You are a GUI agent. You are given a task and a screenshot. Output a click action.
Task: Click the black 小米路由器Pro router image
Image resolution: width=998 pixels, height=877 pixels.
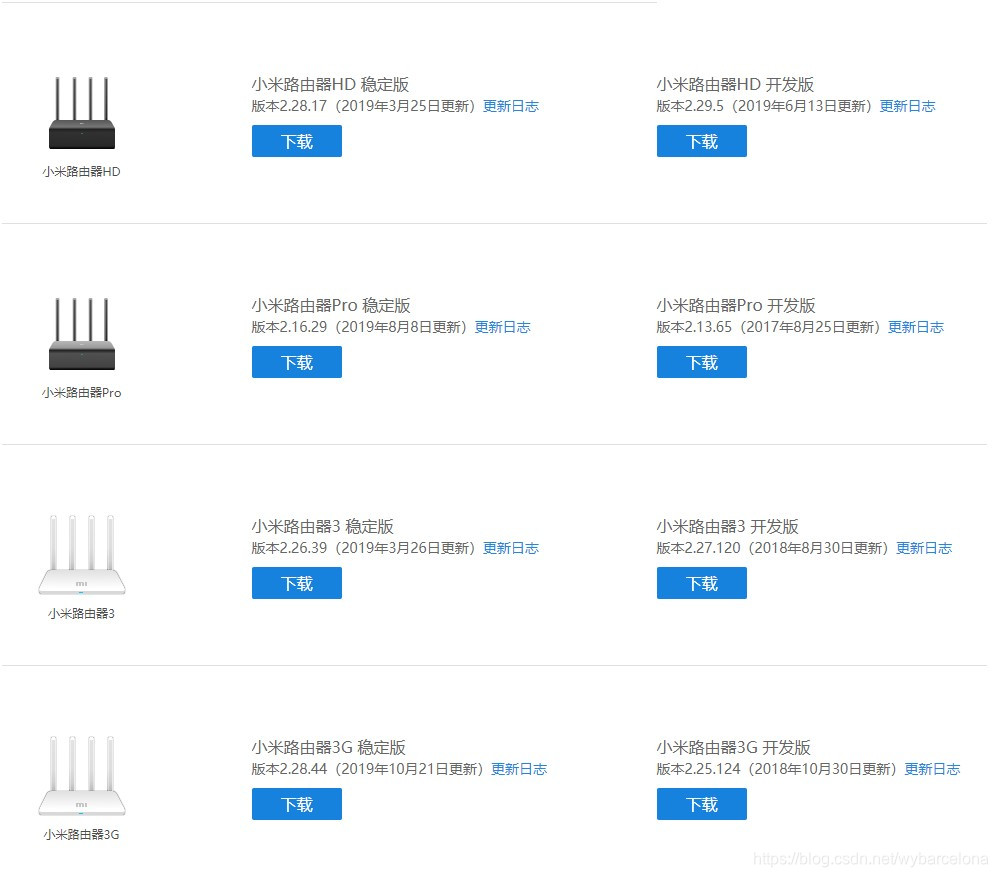coord(81,334)
